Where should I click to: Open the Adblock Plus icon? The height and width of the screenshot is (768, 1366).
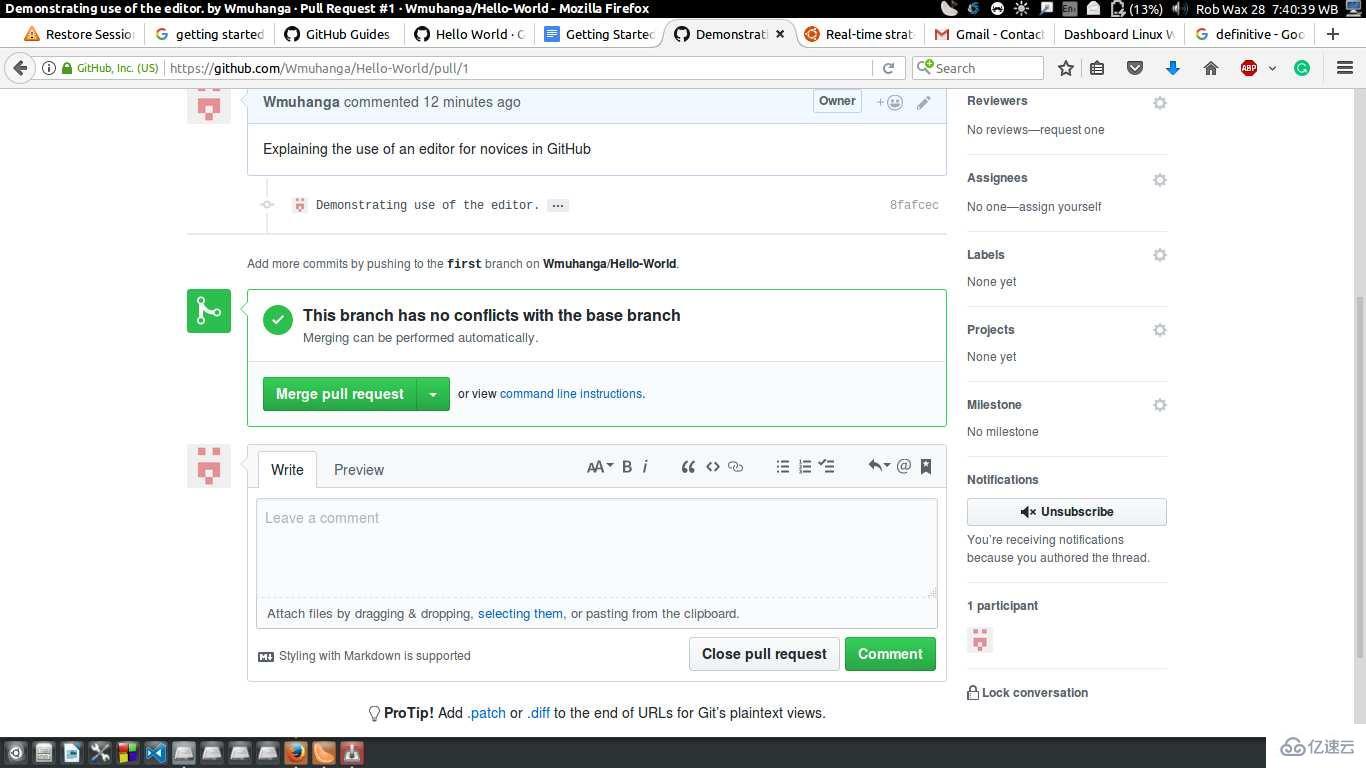point(1249,68)
